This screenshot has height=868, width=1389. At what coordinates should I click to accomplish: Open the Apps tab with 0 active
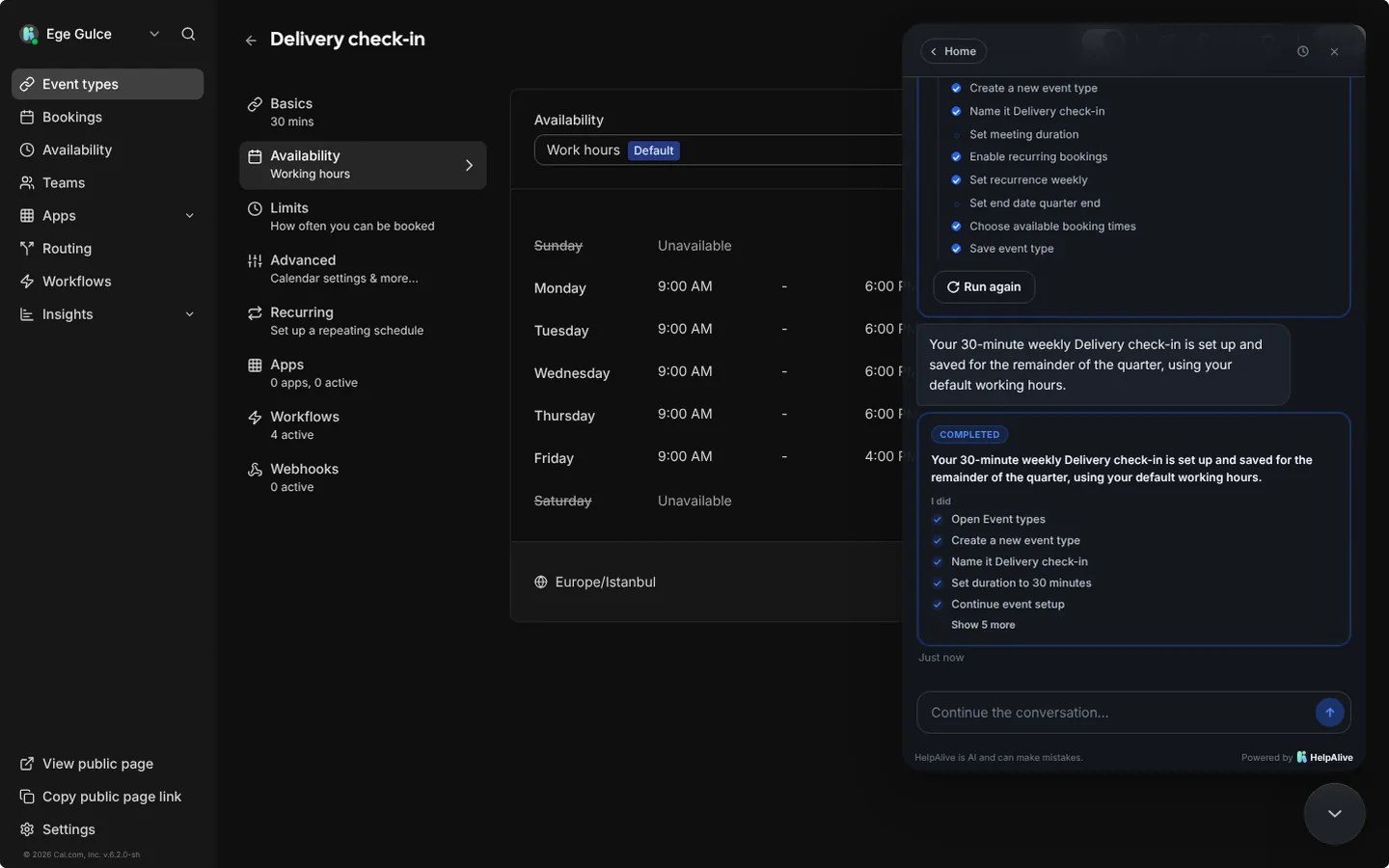tap(363, 373)
